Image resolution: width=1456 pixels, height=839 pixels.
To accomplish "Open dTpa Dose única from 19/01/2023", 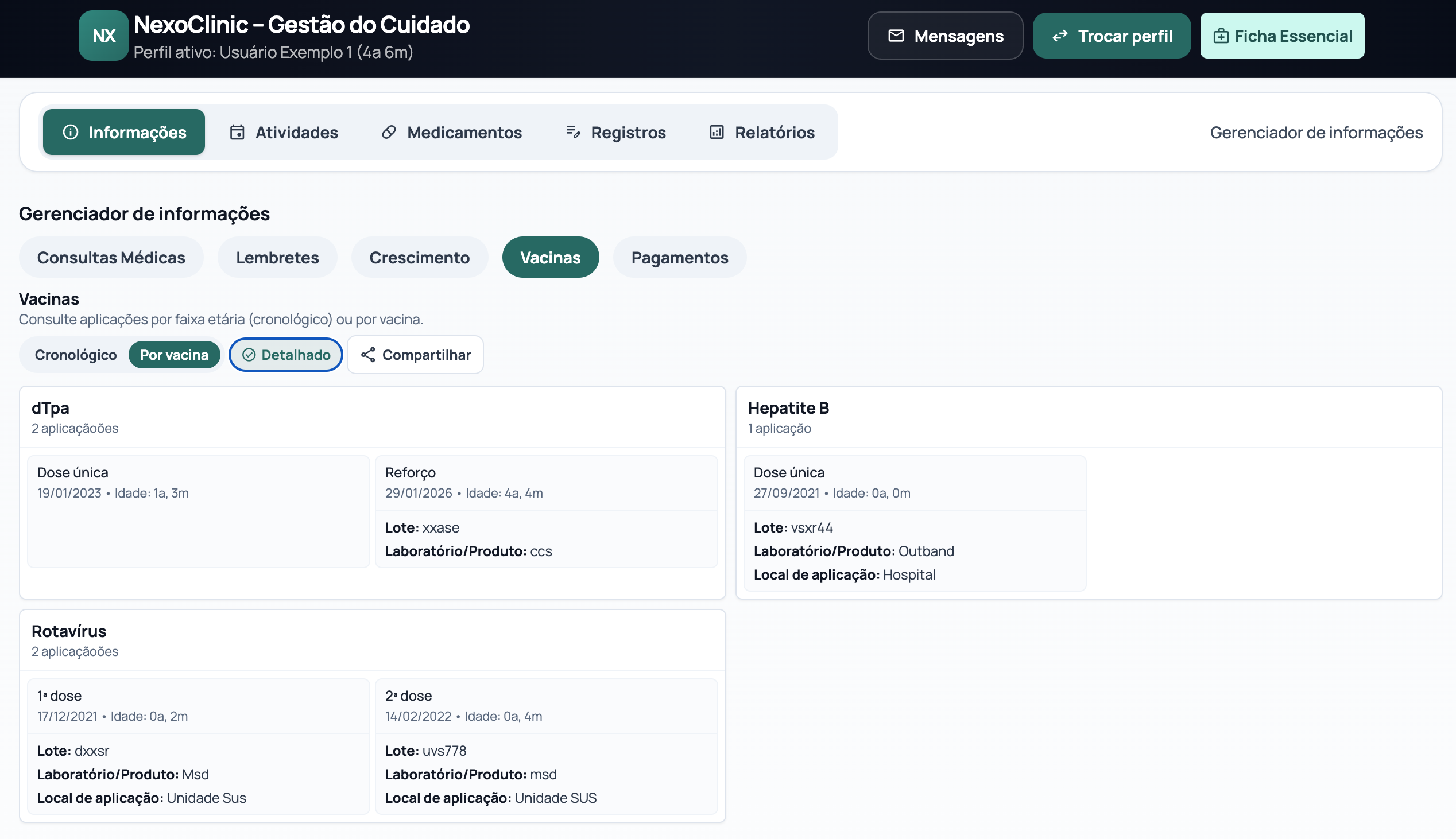I will [198, 512].
